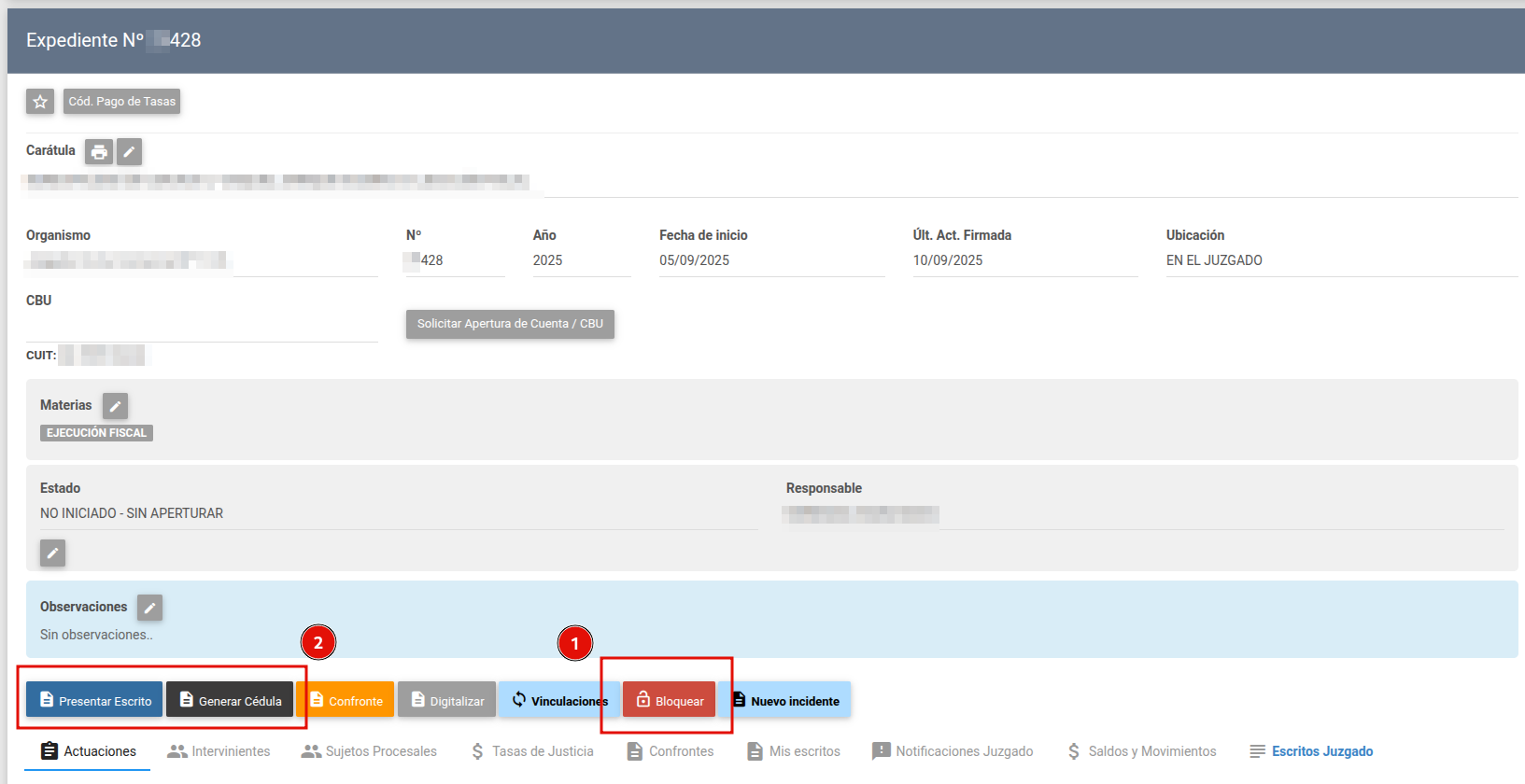Request Solicitar Apertura de Cuenta / CBU

coord(510,324)
